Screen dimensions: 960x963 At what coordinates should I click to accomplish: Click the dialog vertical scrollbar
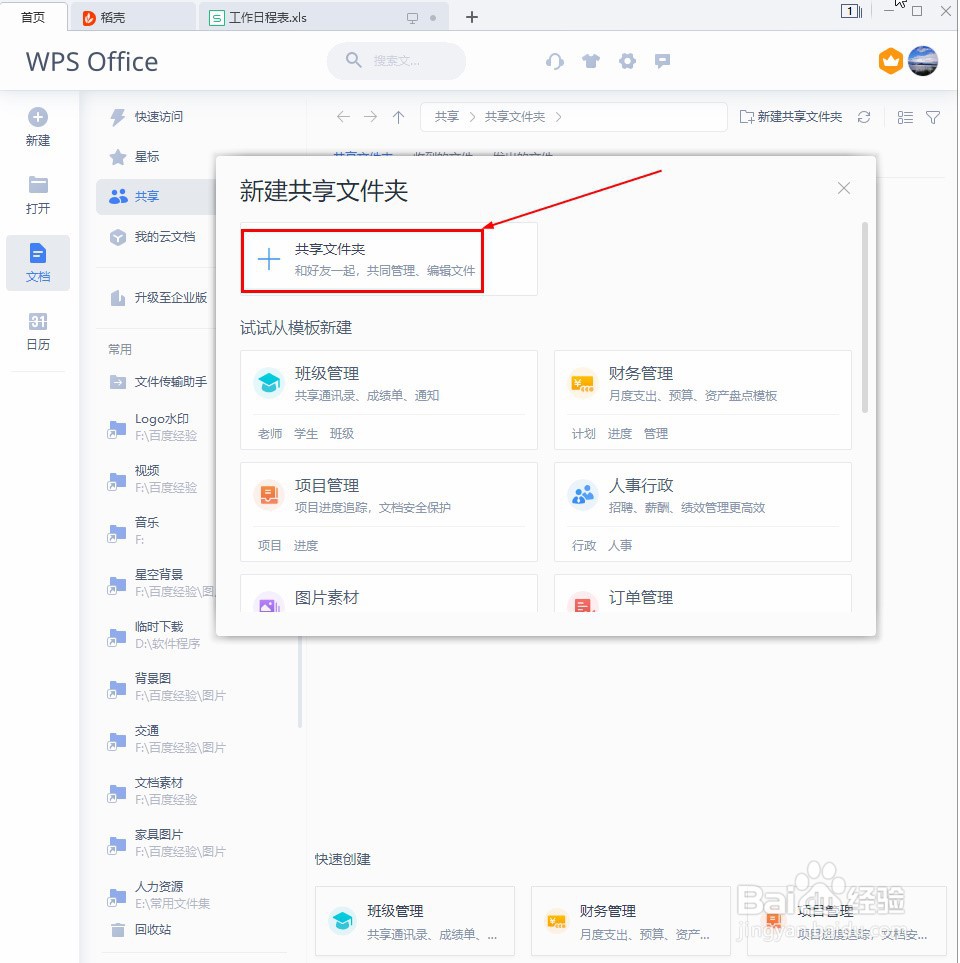(865, 317)
